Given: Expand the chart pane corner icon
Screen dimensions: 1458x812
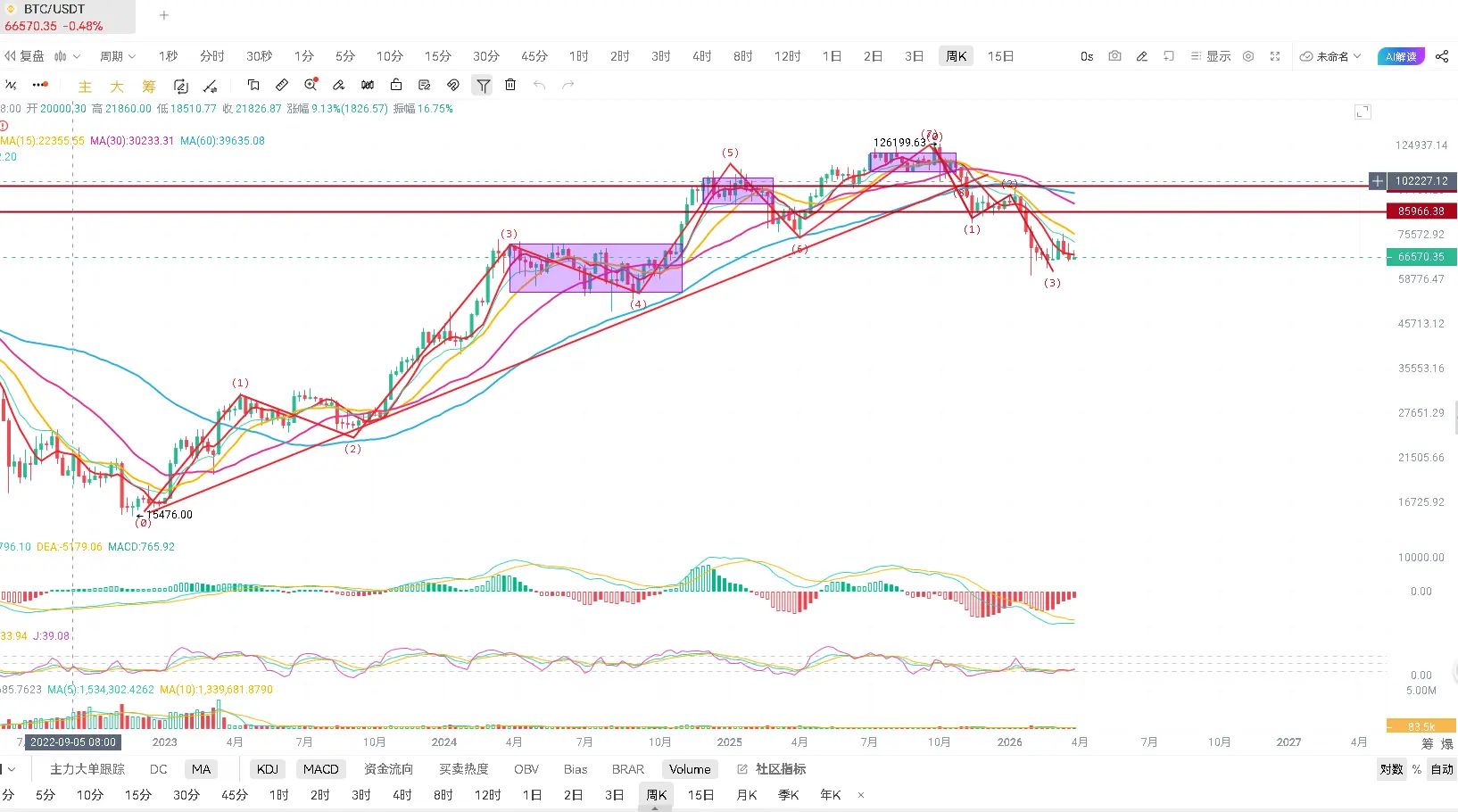Looking at the screenshot, I should [1363, 112].
